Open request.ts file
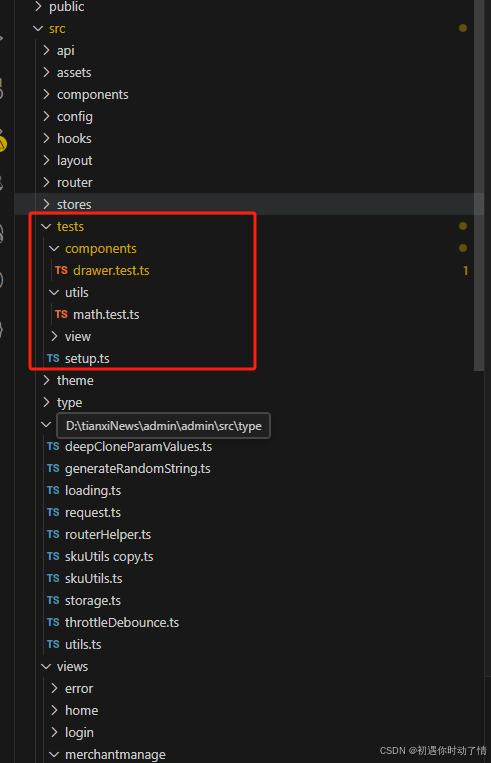 tap(93, 512)
